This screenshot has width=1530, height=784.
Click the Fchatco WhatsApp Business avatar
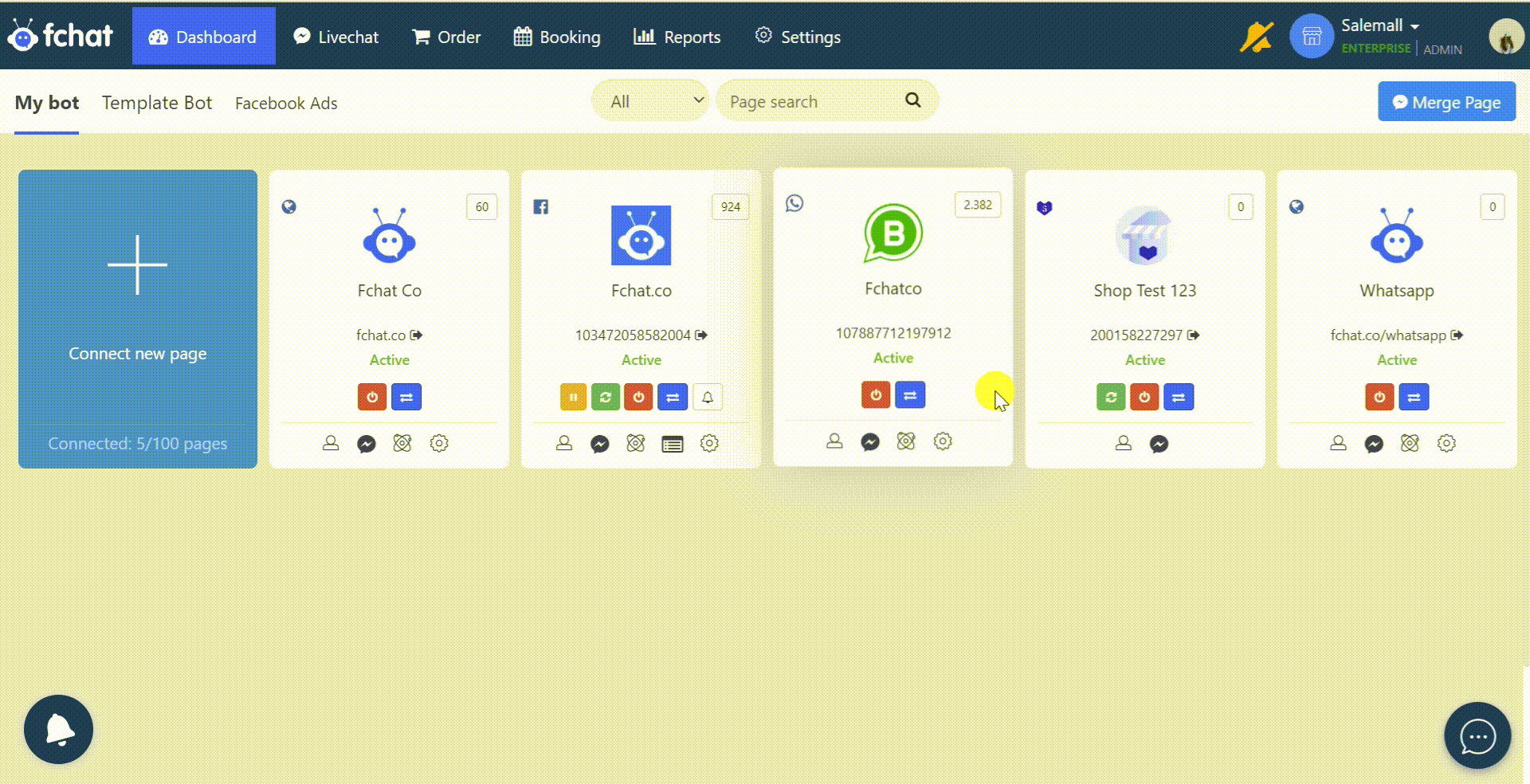[x=892, y=233]
